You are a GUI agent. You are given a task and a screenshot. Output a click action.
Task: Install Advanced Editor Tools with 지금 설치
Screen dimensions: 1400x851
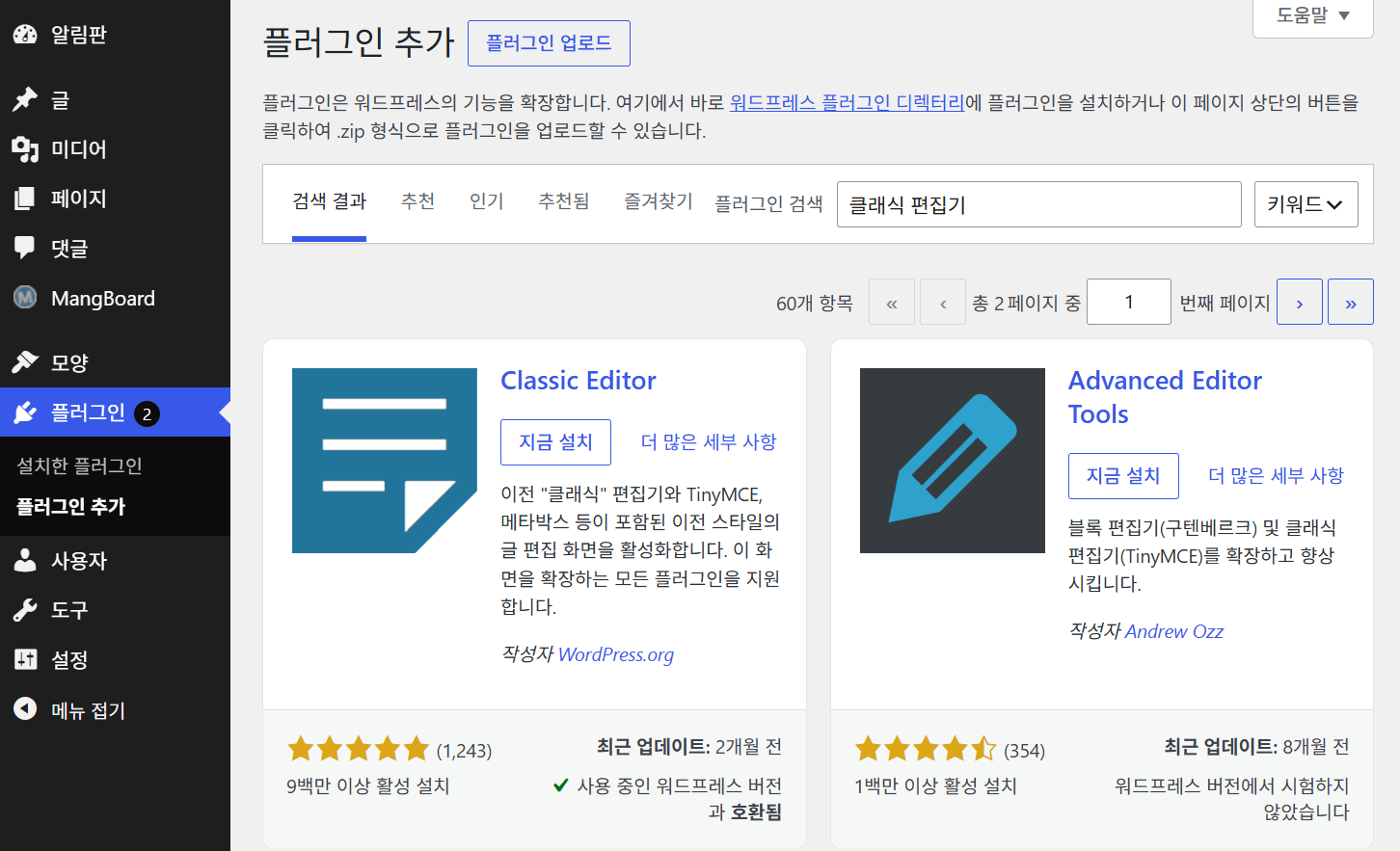tap(1123, 476)
